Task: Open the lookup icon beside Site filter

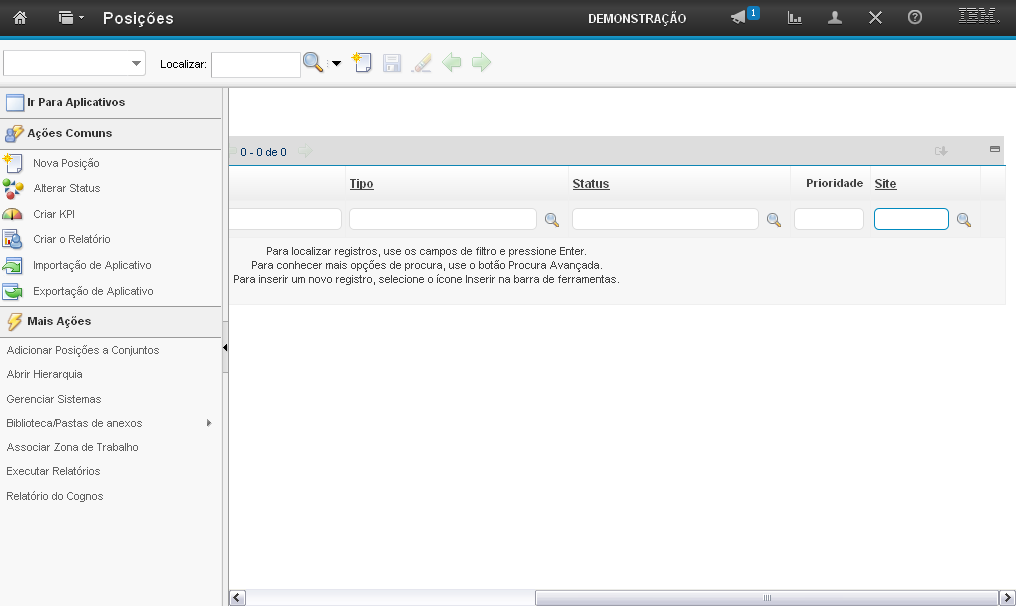Action: tap(964, 220)
